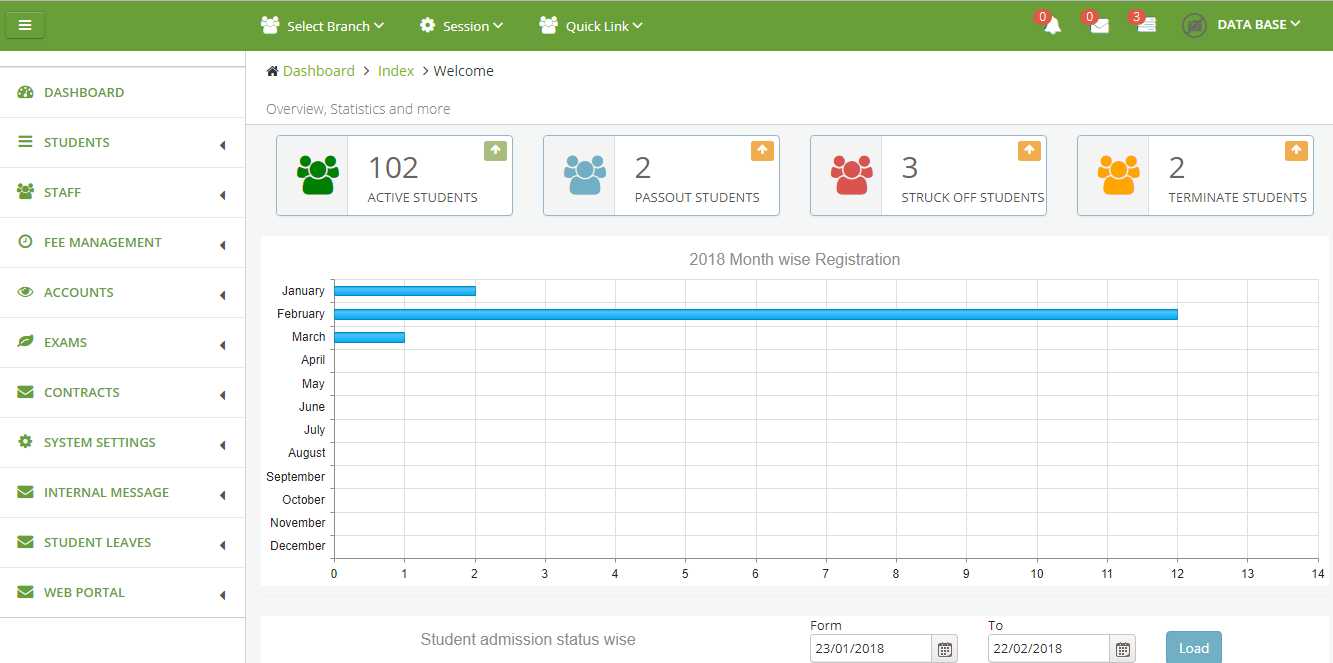Toggle the upward arrow on Terminate Students card
Screen dimensions: 1333x663
1296,150
